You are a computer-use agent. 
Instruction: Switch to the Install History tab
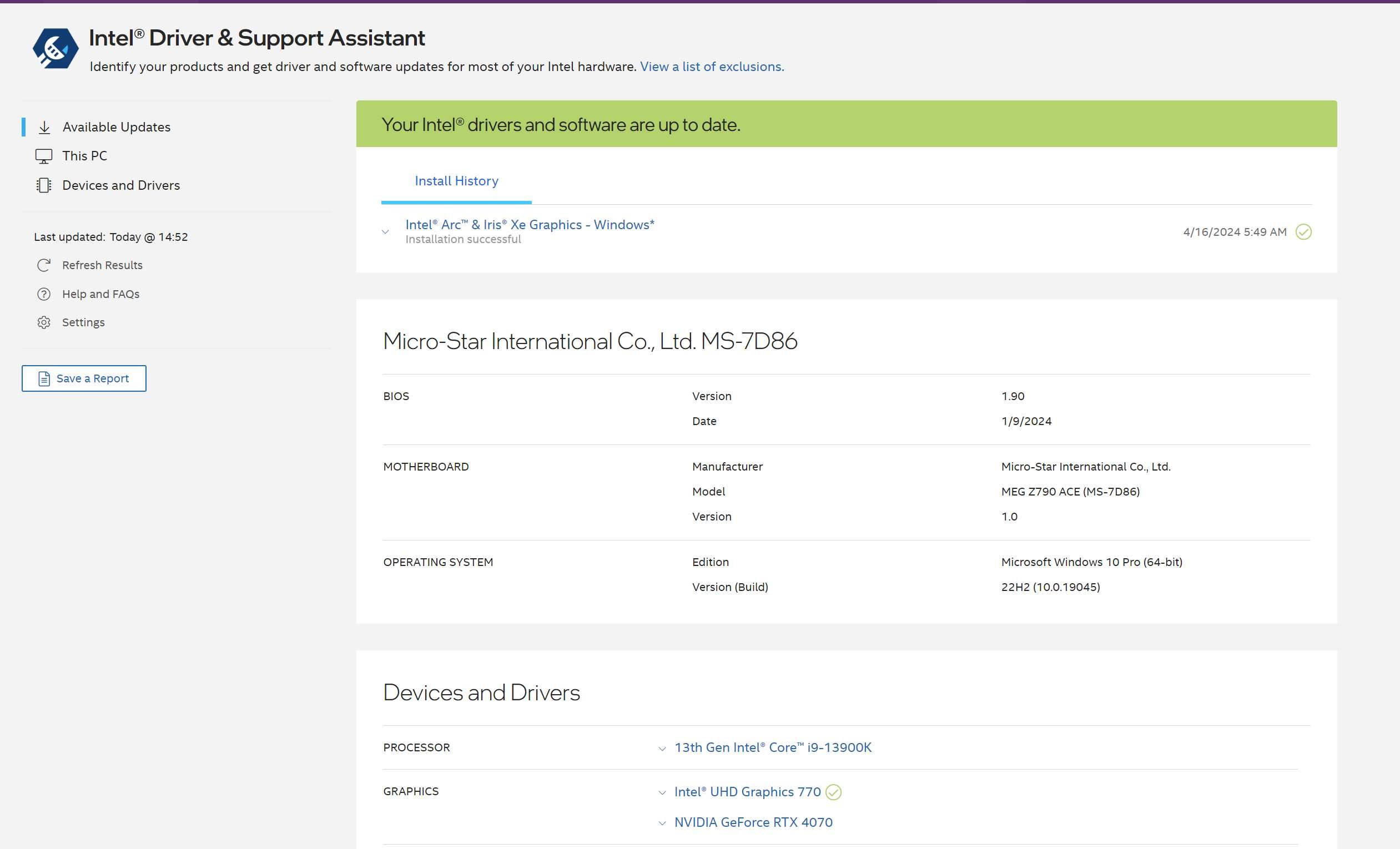tap(456, 181)
